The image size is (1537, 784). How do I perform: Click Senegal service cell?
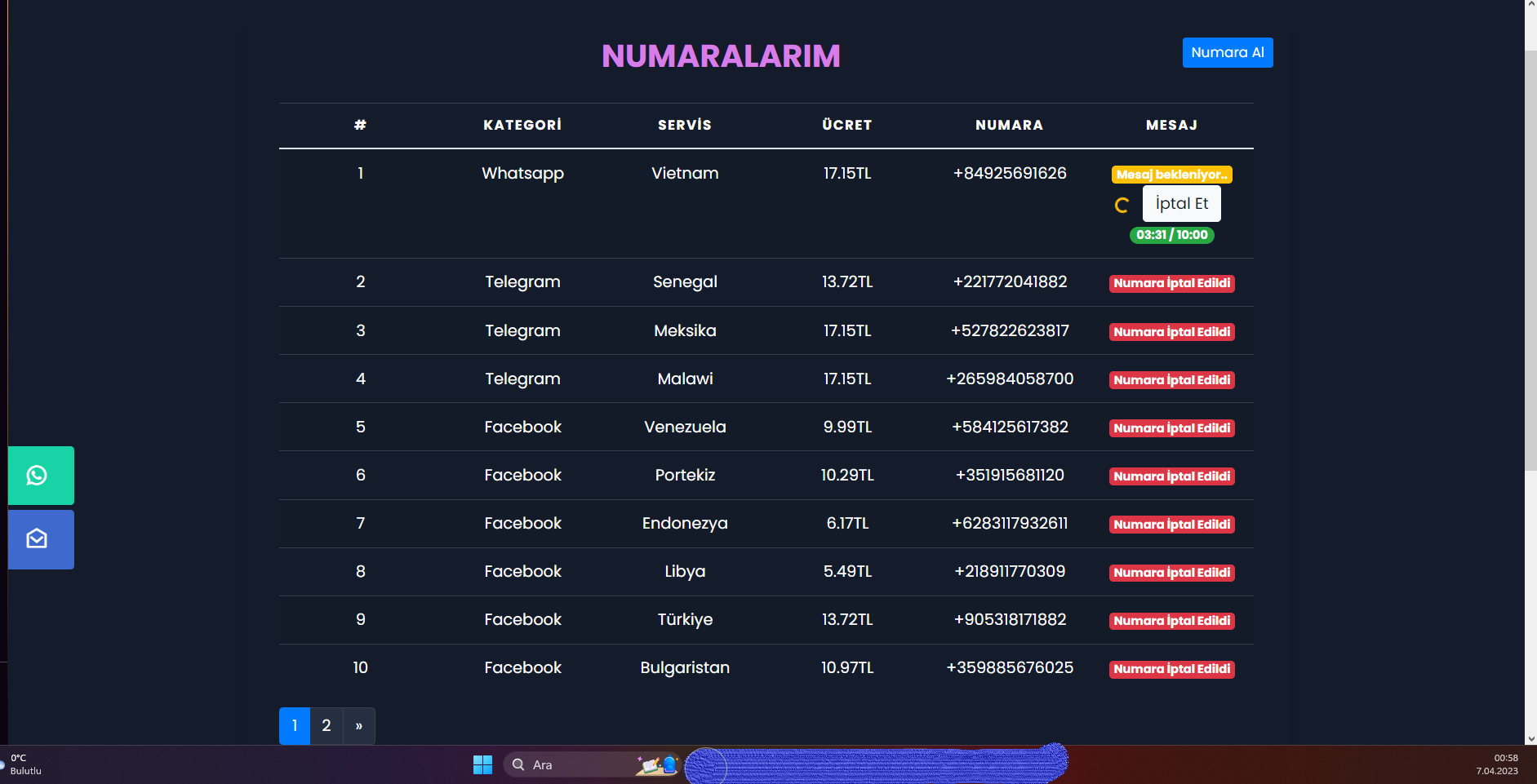click(x=685, y=282)
